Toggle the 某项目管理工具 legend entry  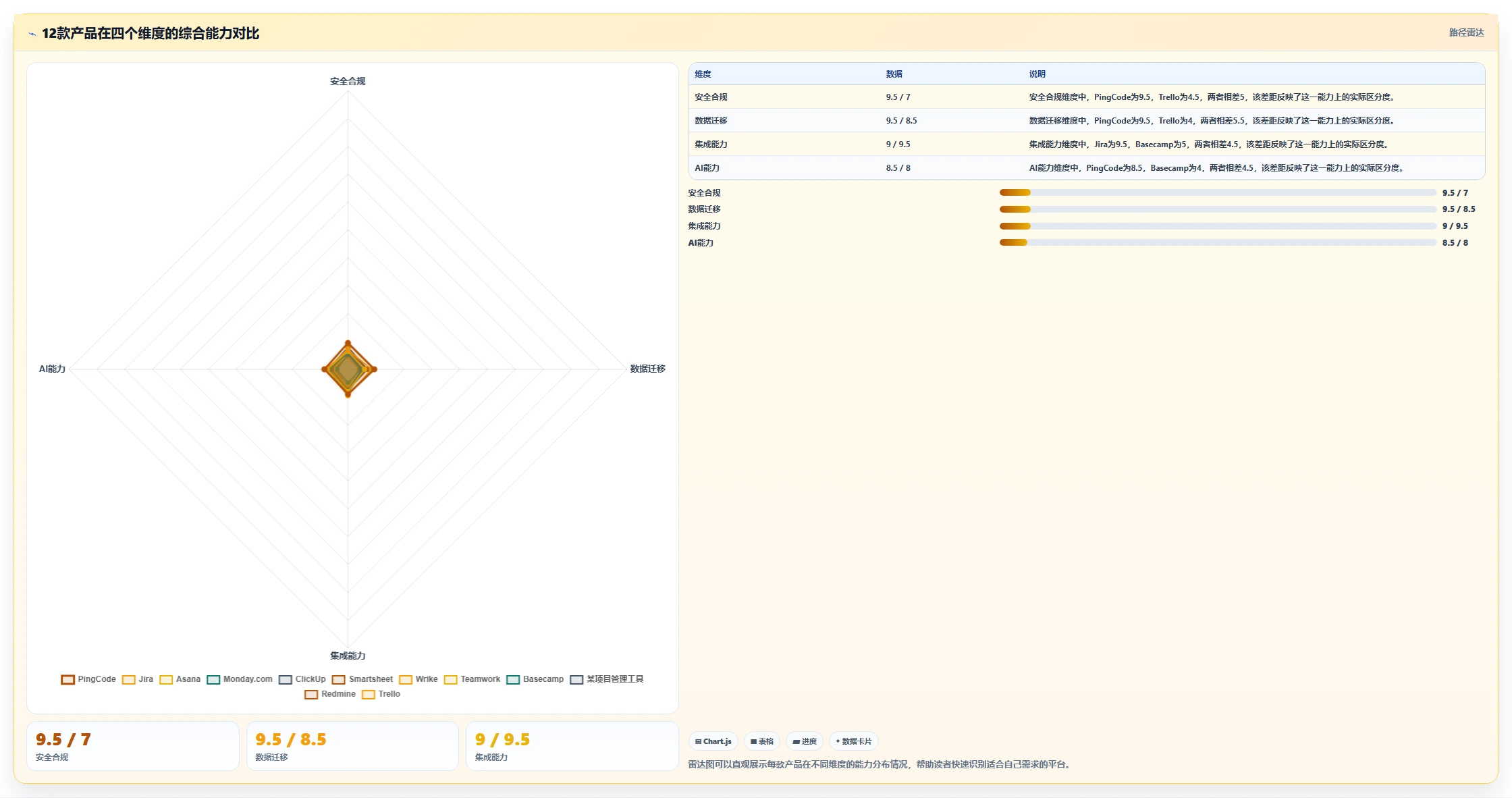coord(607,679)
